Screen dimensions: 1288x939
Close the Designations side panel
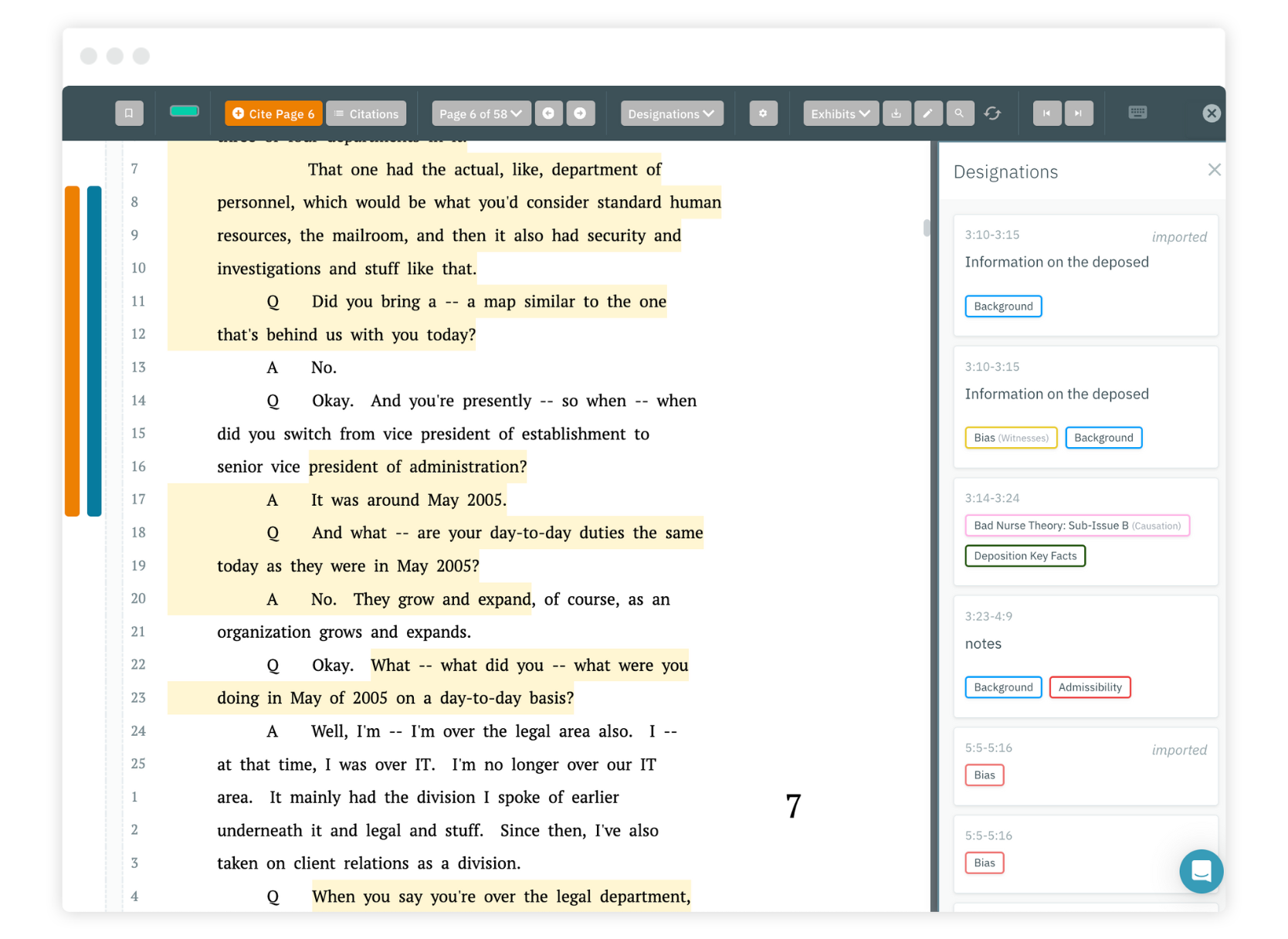pos(1215,169)
